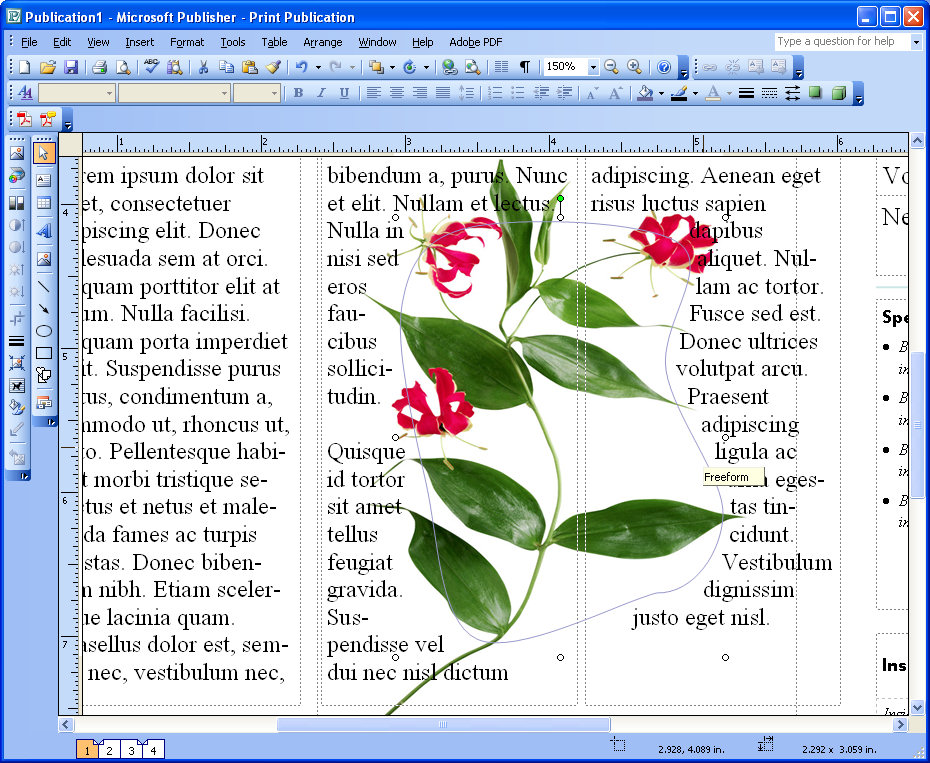Open the File menu
This screenshot has height=763, width=930.
[x=29, y=42]
